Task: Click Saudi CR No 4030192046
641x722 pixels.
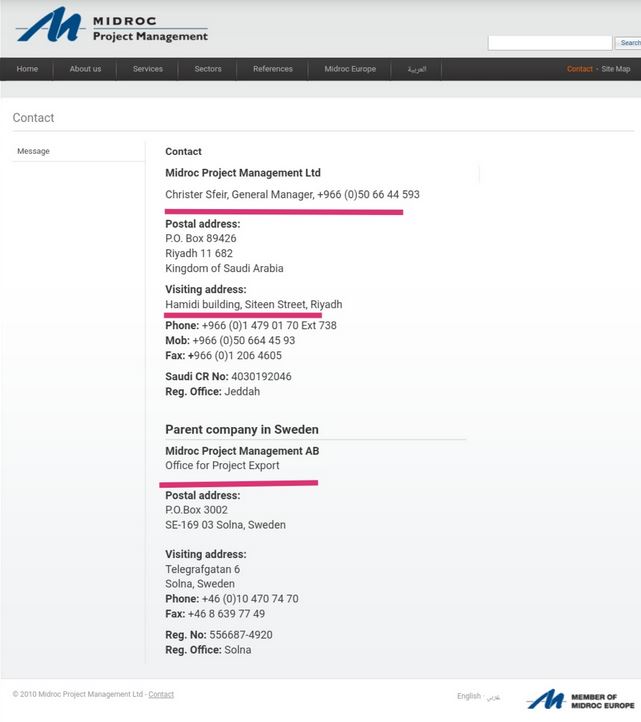Action: [x=228, y=377]
